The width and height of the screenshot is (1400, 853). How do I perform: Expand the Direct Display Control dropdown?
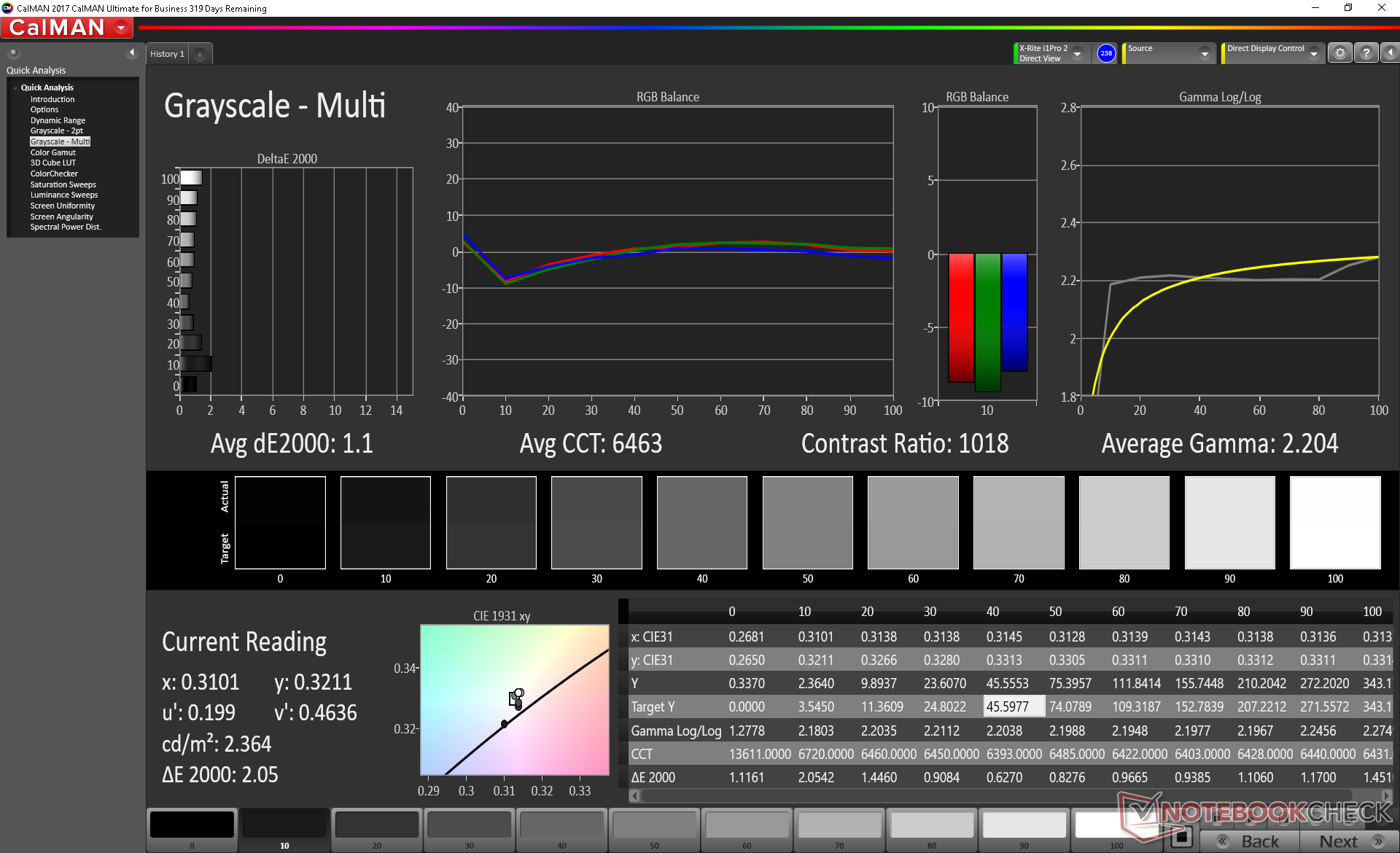(x=1313, y=53)
